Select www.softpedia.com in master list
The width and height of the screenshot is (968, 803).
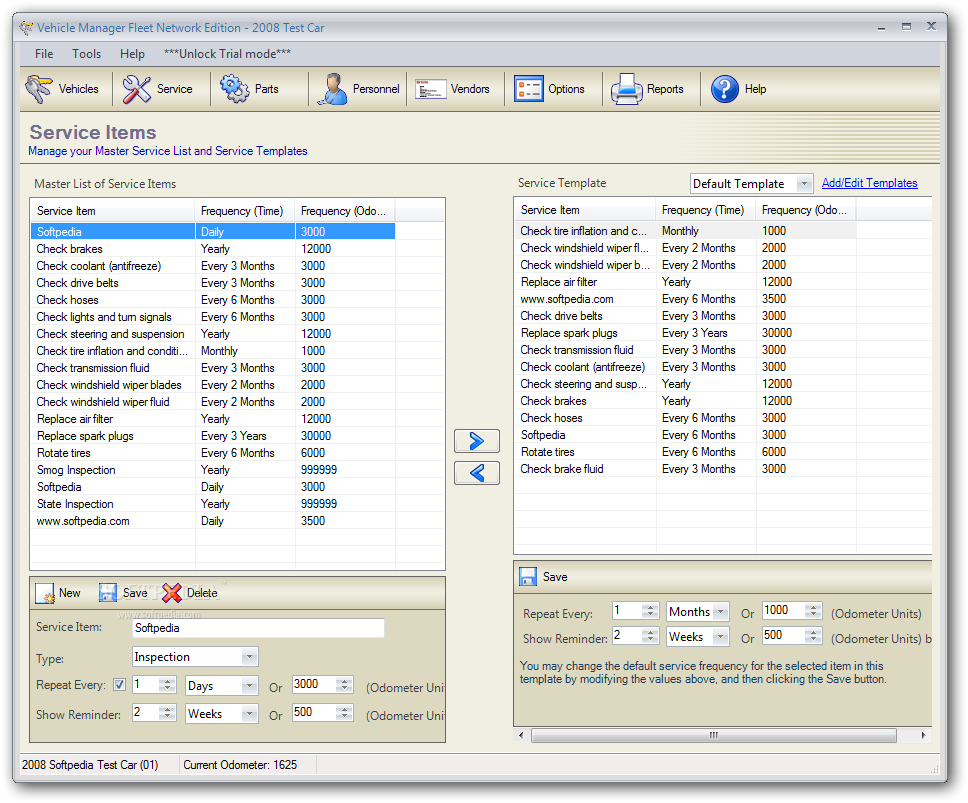pyautogui.click(x=213, y=522)
